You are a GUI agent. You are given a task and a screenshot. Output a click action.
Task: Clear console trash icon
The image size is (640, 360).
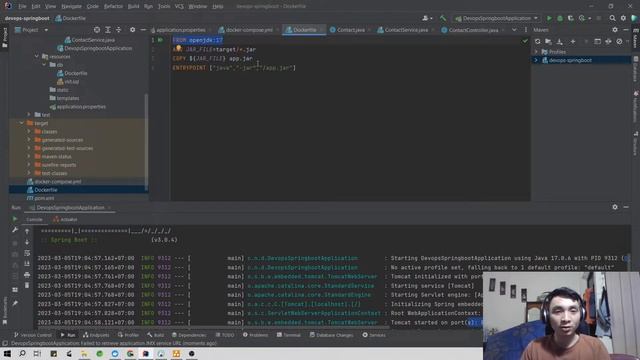[27, 285]
